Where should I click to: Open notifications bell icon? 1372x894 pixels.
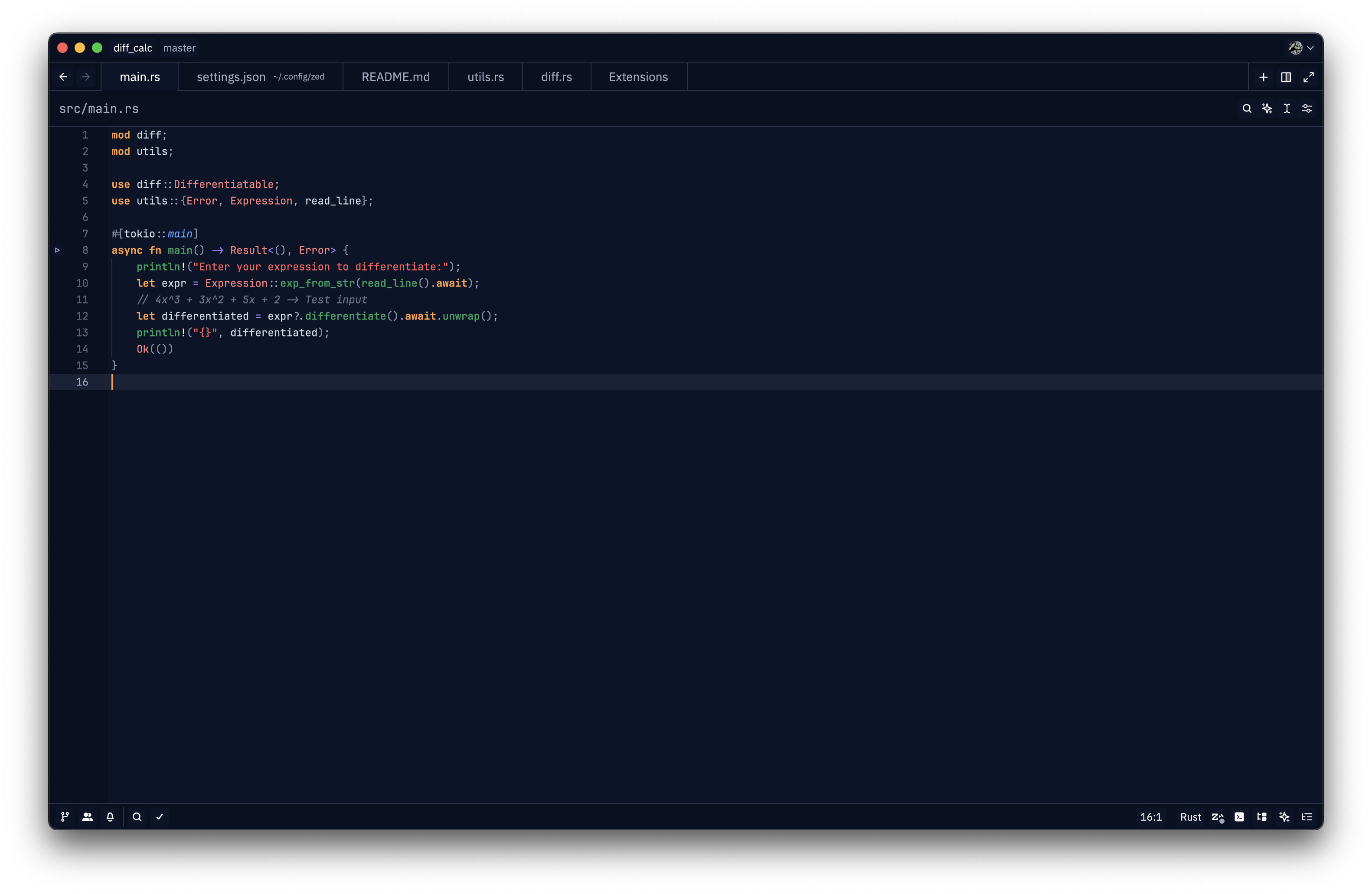point(110,817)
